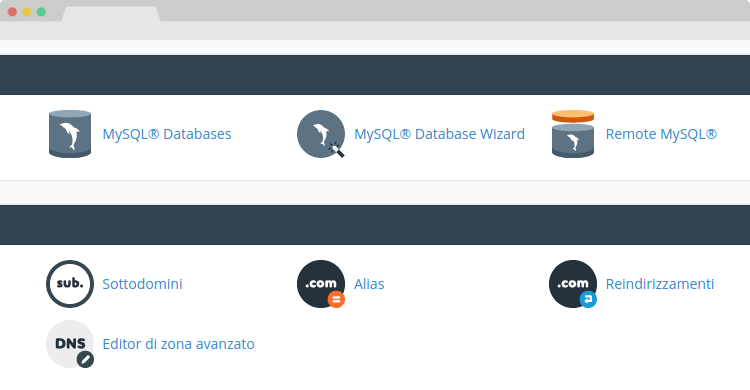Open the Reindirizzamenti link
This screenshot has width=750, height=390.
[x=660, y=284]
